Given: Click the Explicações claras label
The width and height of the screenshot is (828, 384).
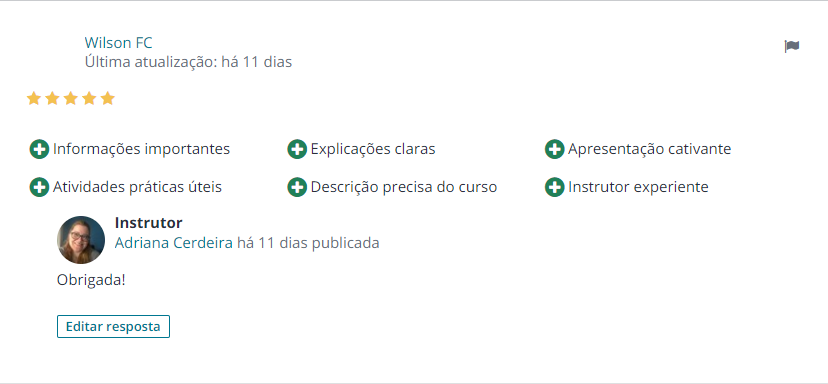Looking at the screenshot, I should click(x=373, y=149).
